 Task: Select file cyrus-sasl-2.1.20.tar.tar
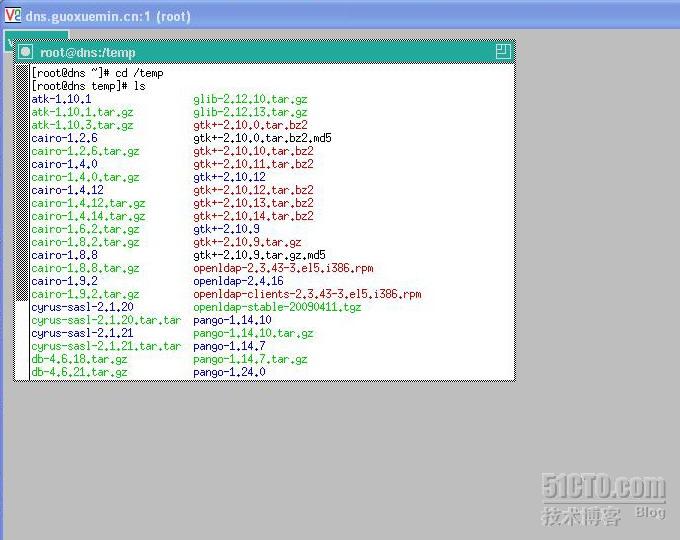(x=106, y=320)
